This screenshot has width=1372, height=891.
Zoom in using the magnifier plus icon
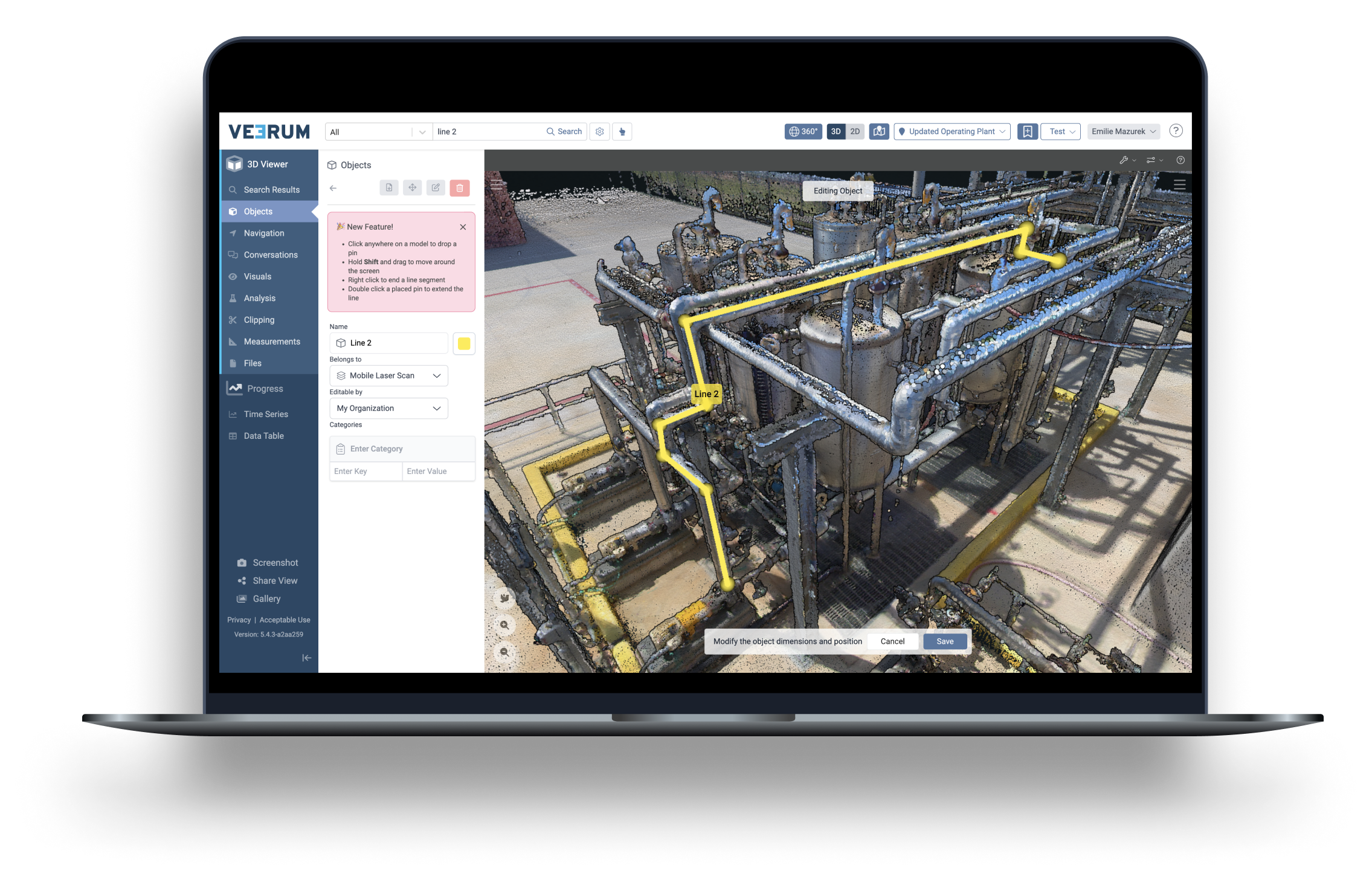(505, 624)
